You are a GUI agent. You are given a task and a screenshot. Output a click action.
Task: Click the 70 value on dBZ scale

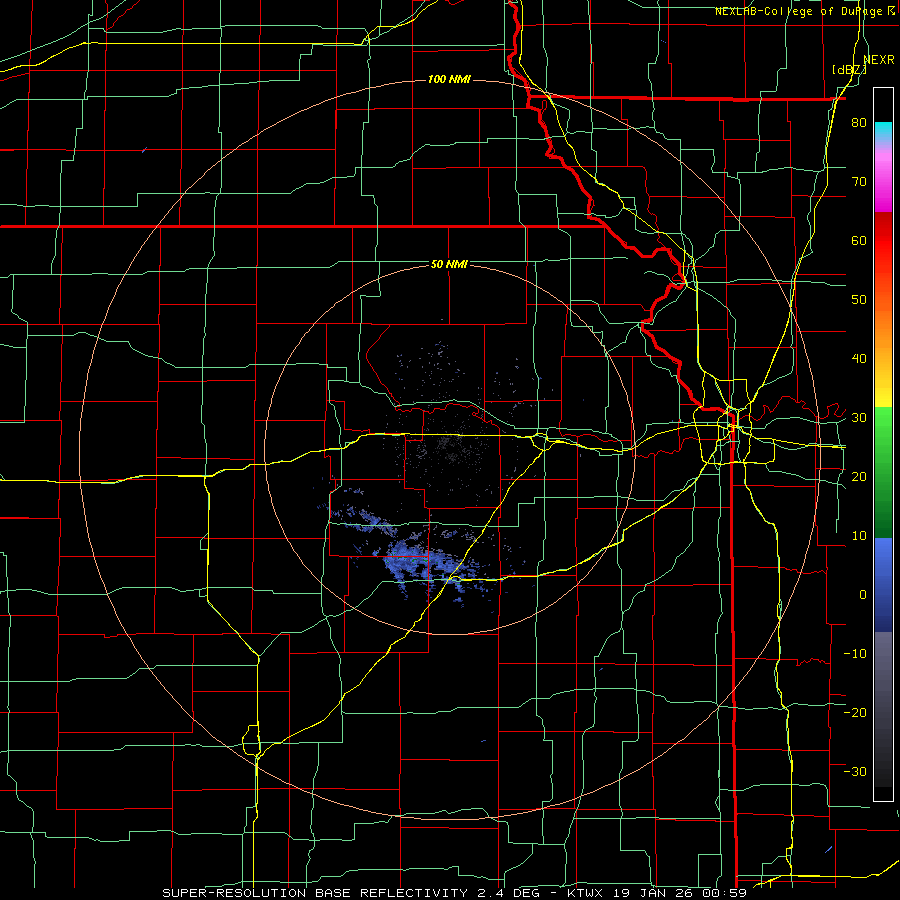click(x=859, y=182)
